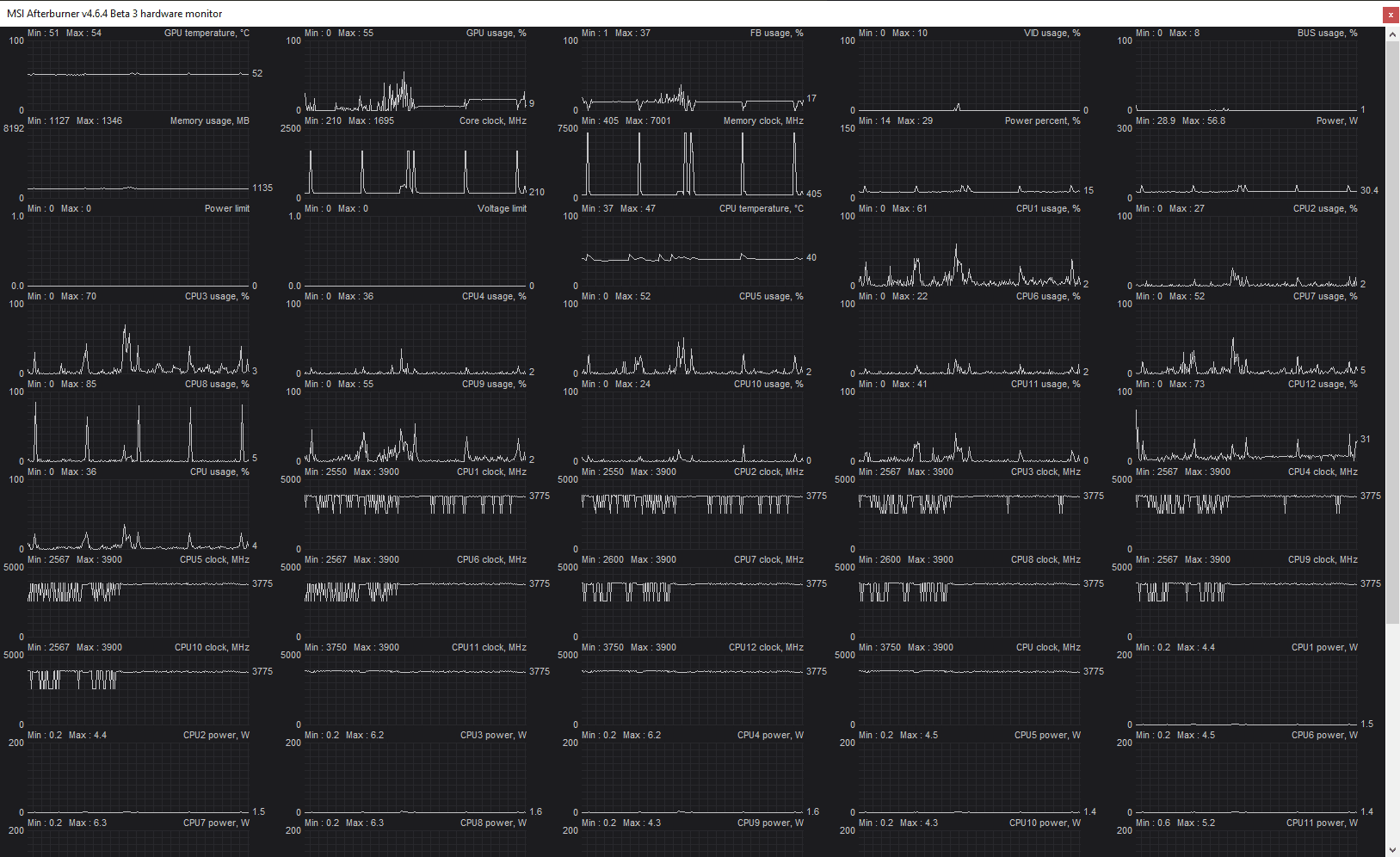Click the 'Min : 28.9' power value
Viewport: 1400px width, 857px height.
1156,120
